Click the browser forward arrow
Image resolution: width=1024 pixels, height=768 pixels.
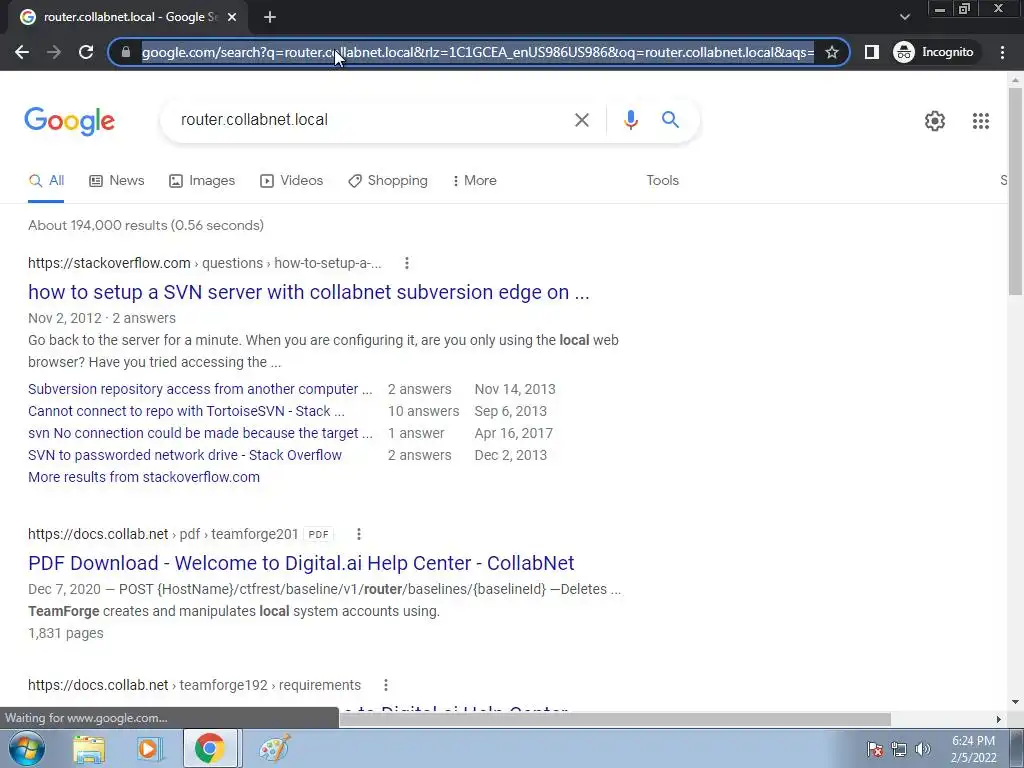(54, 52)
